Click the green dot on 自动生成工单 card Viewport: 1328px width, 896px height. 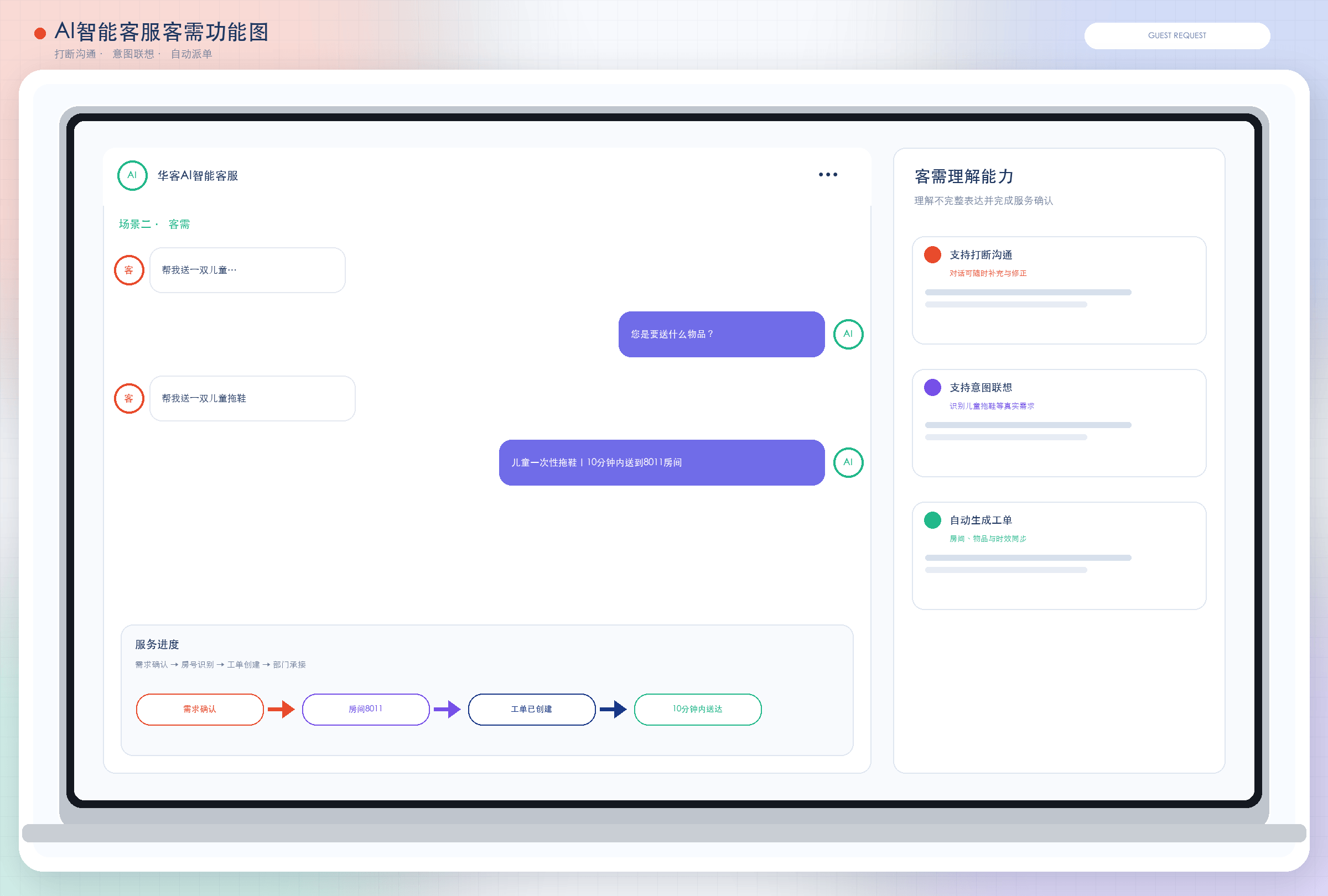[x=932, y=520]
